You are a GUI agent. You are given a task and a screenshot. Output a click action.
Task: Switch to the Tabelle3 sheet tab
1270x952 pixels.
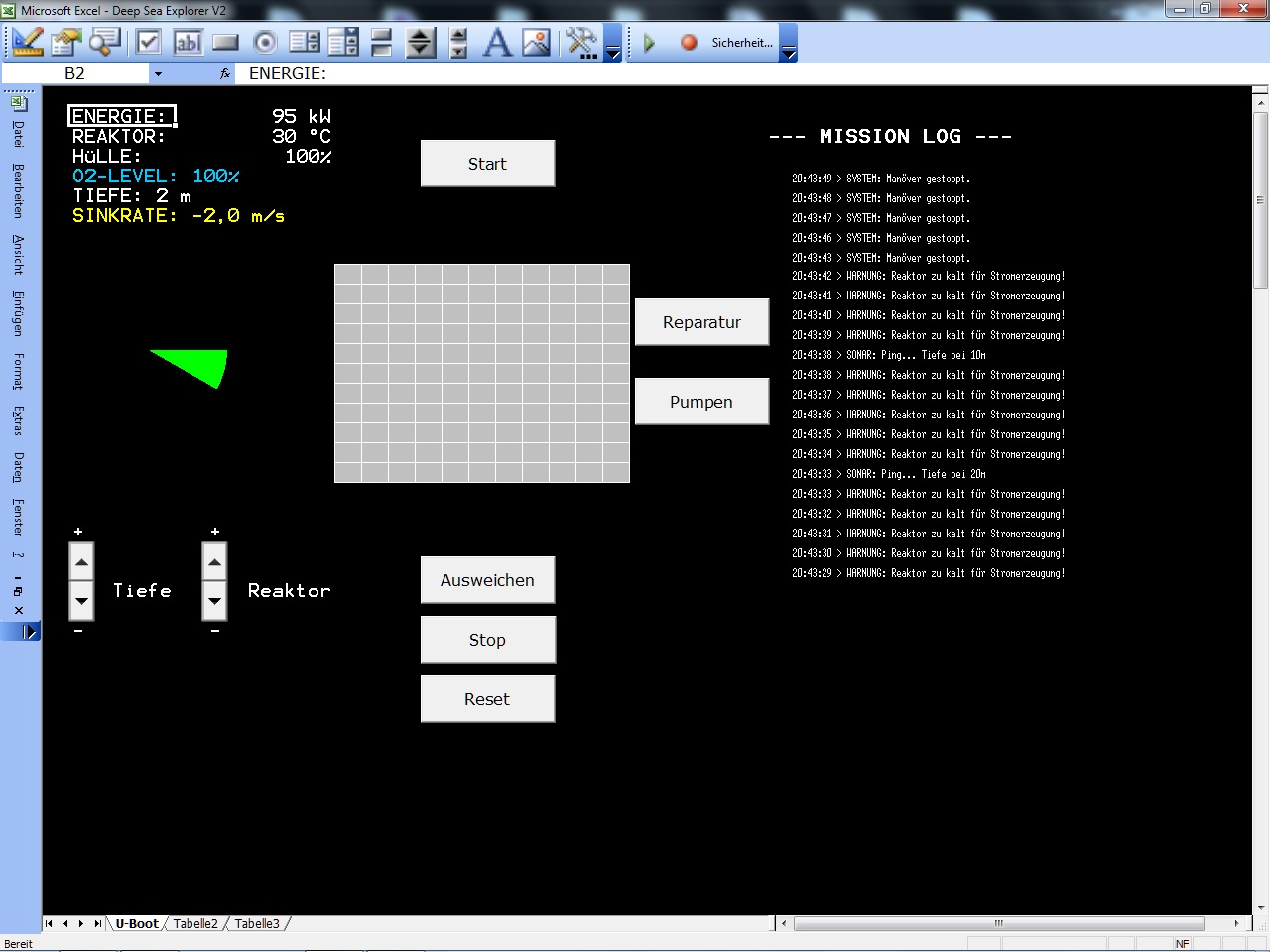click(257, 924)
